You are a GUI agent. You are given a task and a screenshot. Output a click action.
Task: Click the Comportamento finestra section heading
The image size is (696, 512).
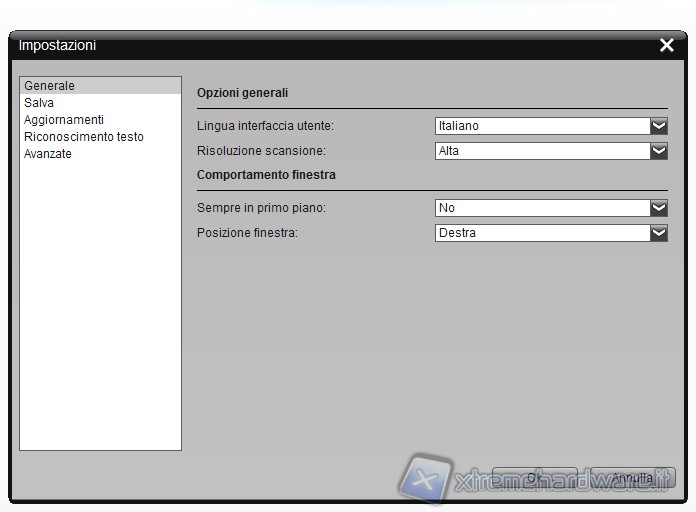click(266, 174)
